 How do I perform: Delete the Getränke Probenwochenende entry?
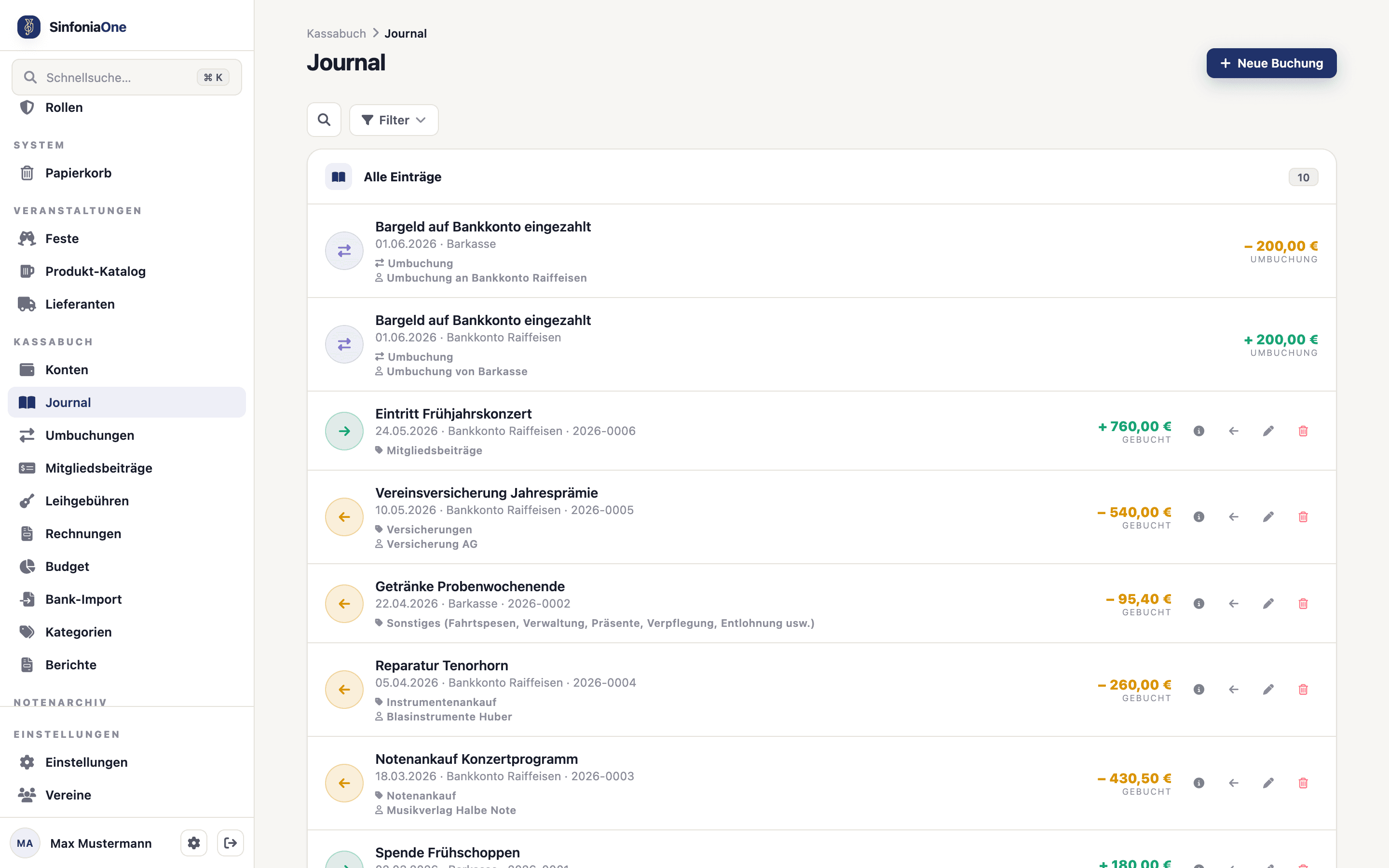1303,603
